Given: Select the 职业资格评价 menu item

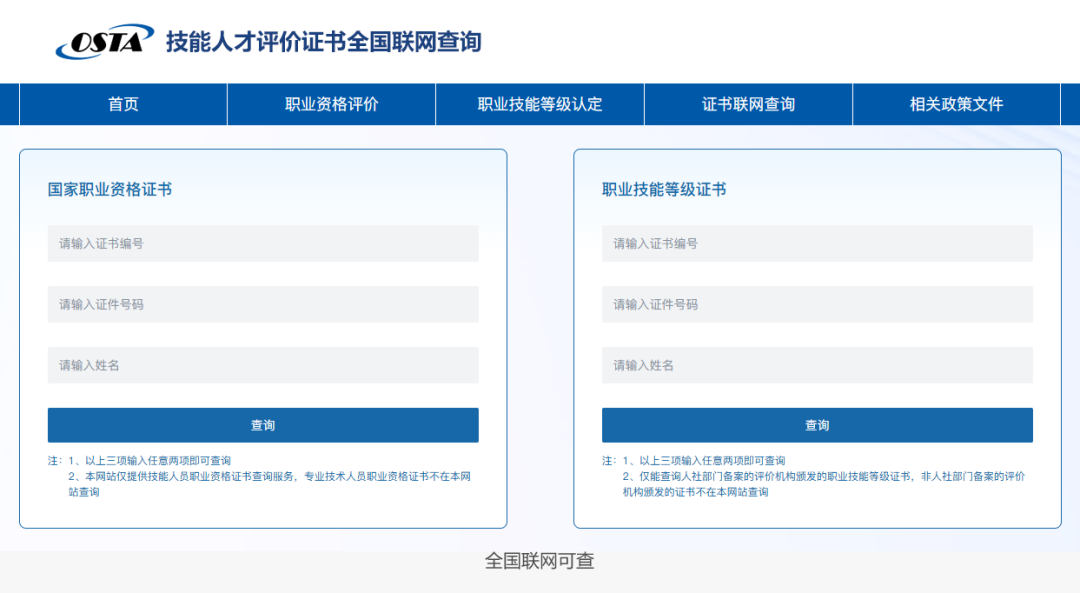Looking at the screenshot, I should tap(330, 104).
